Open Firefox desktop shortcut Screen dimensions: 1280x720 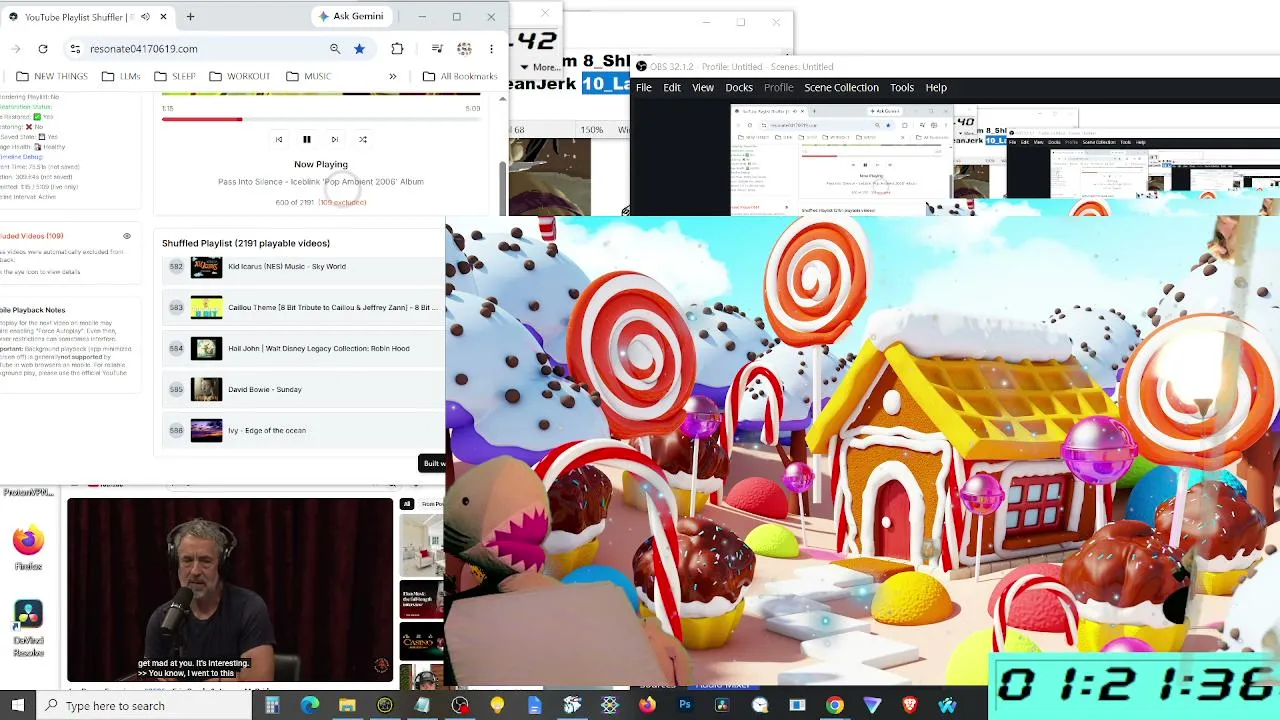pos(28,548)
